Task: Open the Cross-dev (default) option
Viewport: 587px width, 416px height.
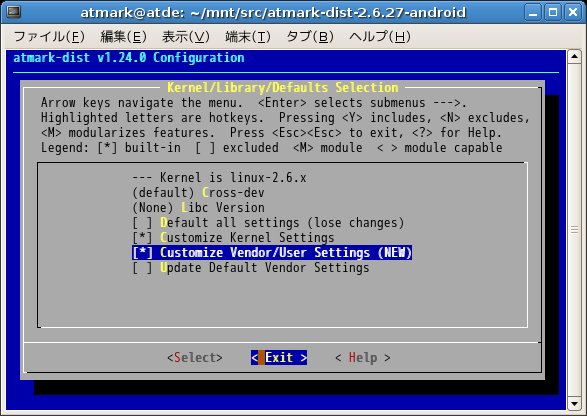Action: tap(198, 193)
